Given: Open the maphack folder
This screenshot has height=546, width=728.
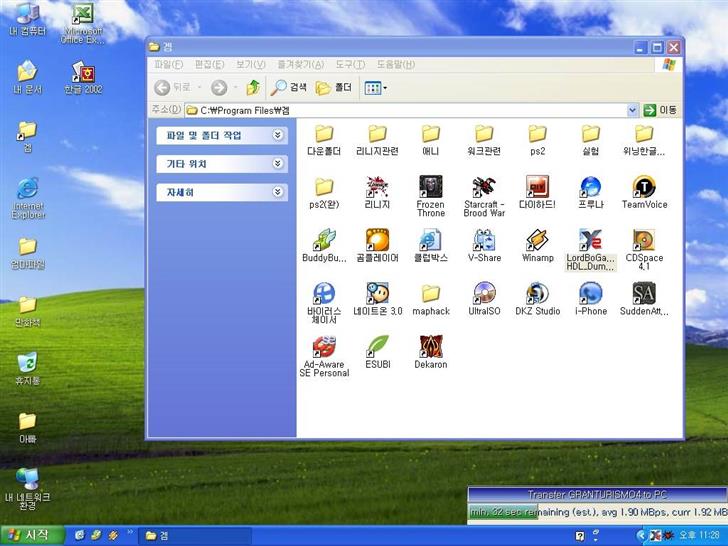Looking at the screenshot, I should click(430, 299).
